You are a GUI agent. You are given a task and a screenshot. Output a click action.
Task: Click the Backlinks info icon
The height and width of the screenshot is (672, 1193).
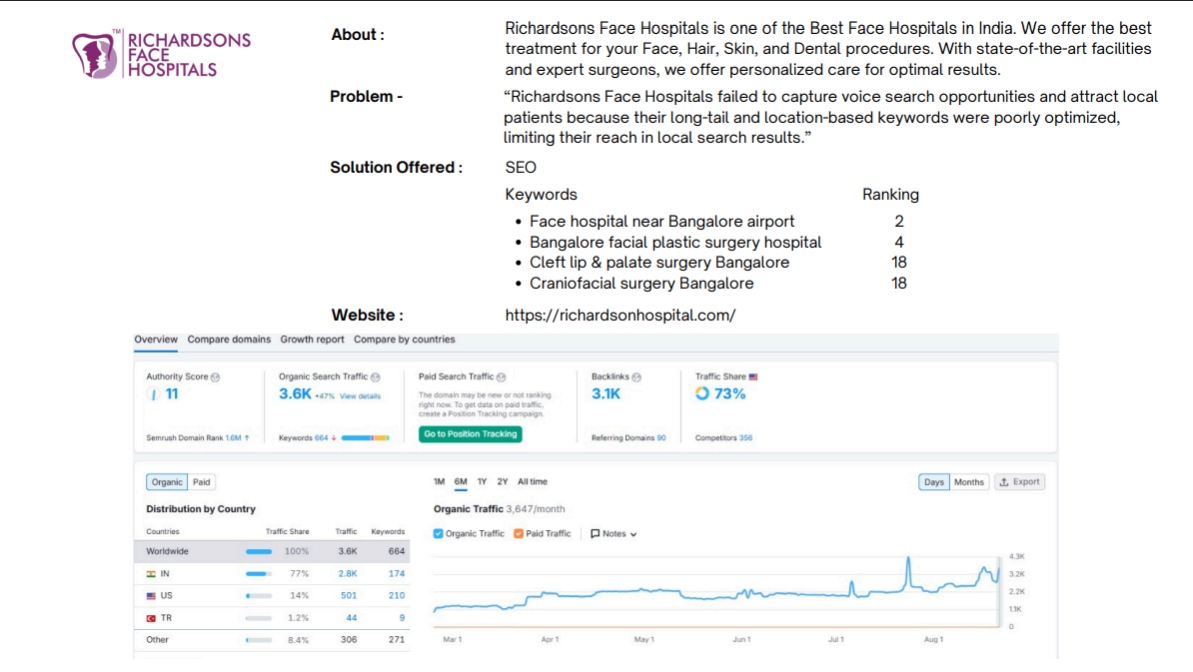coord(636,377)
